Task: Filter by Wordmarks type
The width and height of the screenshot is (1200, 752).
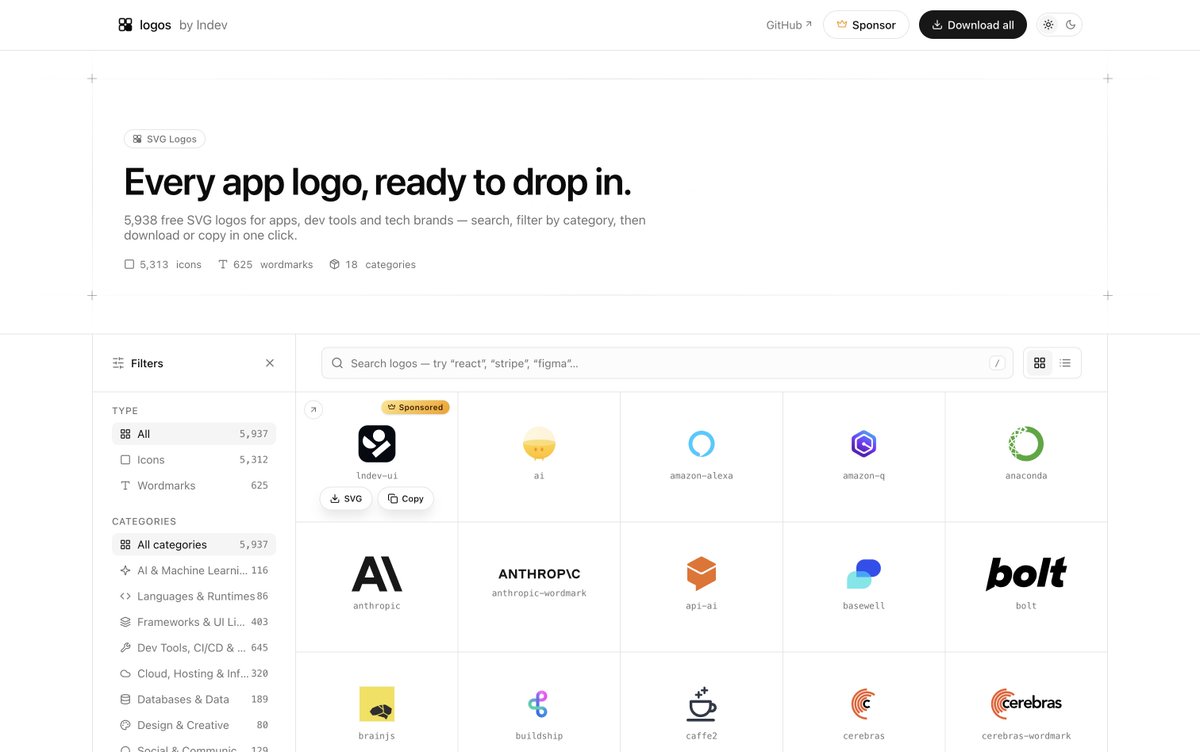Action: click(x=194, y=486)
